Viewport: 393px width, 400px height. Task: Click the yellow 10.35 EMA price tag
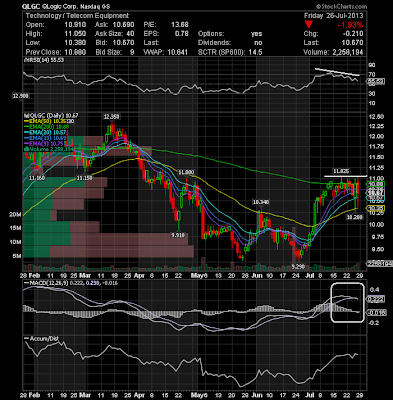[376, 208]
